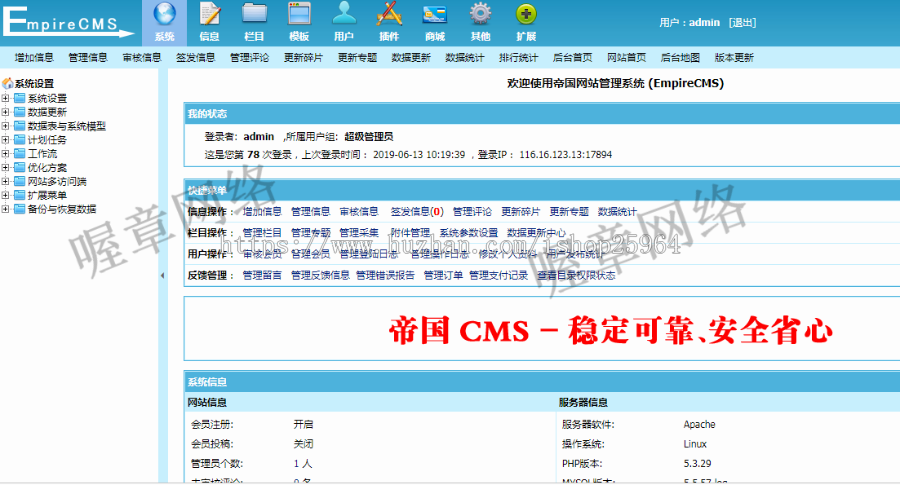
Task: Open the 其他 gear icon
Action: 480,14
